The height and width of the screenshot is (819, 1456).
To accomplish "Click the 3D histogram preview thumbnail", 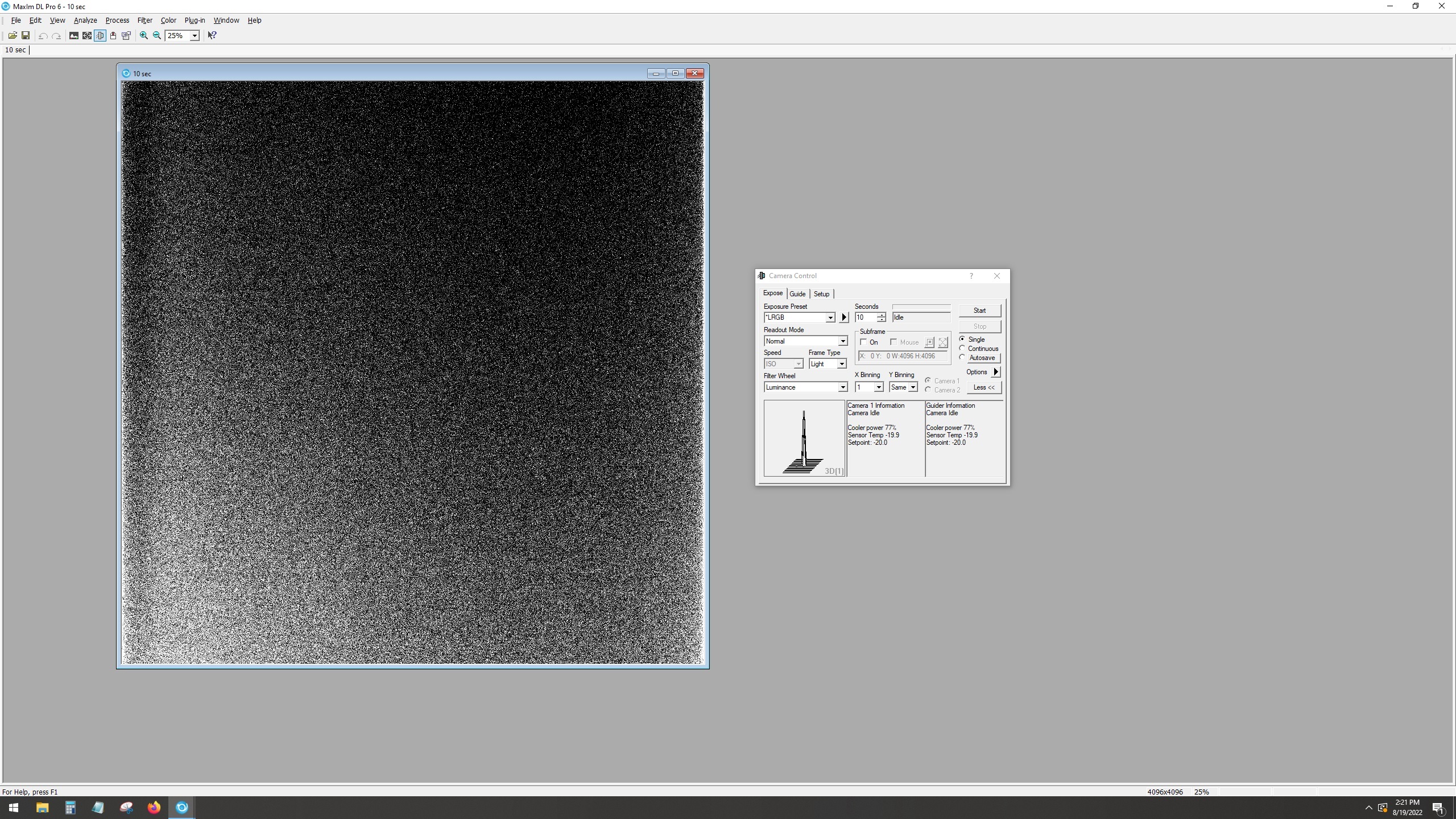I will 804,438.
